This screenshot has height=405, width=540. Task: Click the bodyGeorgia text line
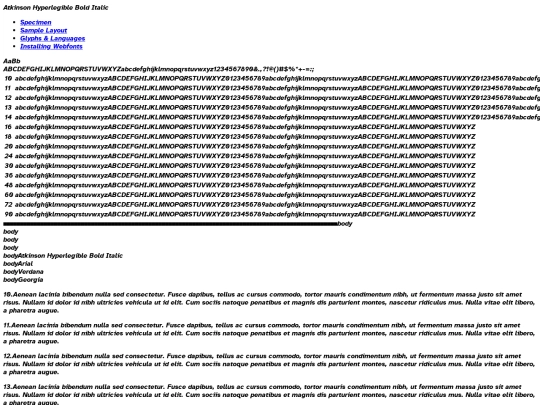[x=23, y=279]
